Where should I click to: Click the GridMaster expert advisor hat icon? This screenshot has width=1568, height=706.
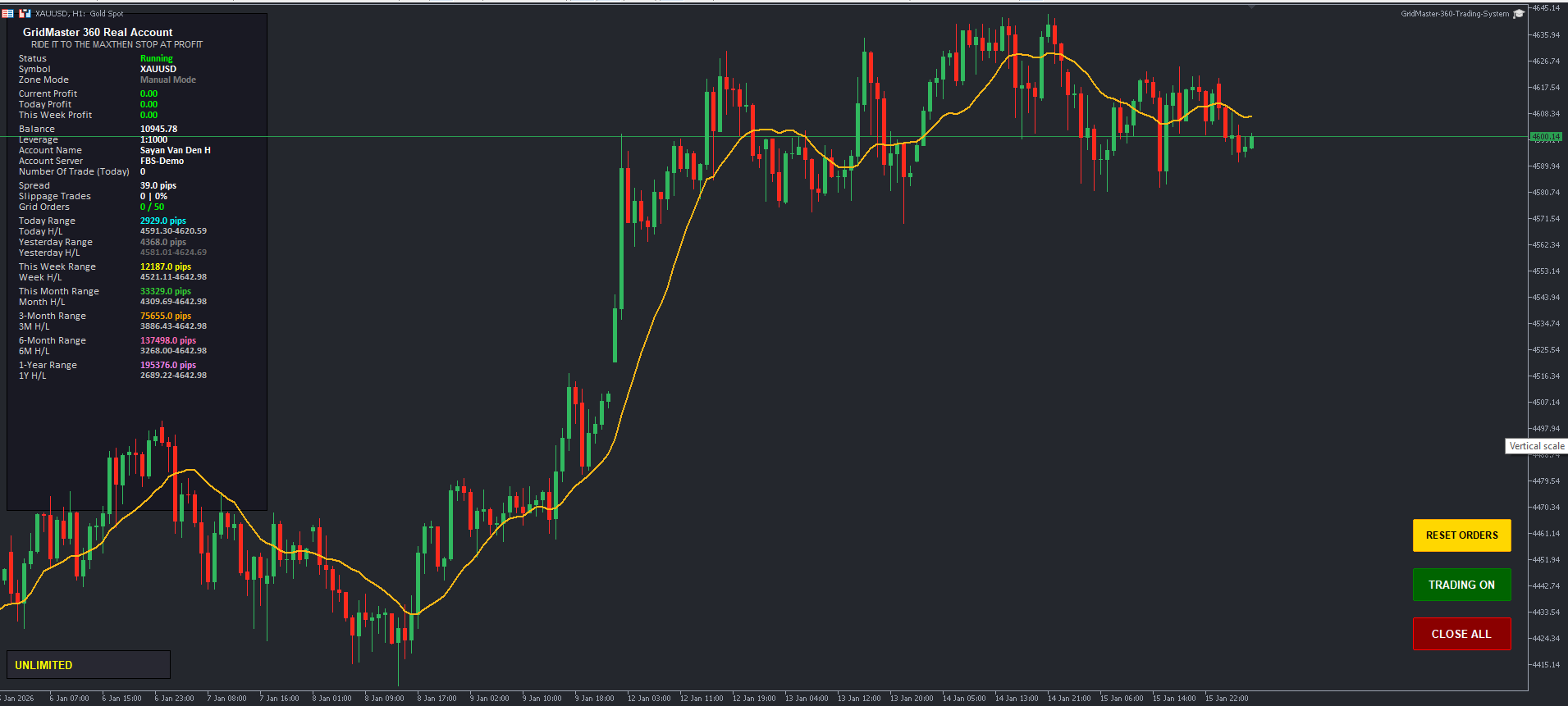point(1519,13)
